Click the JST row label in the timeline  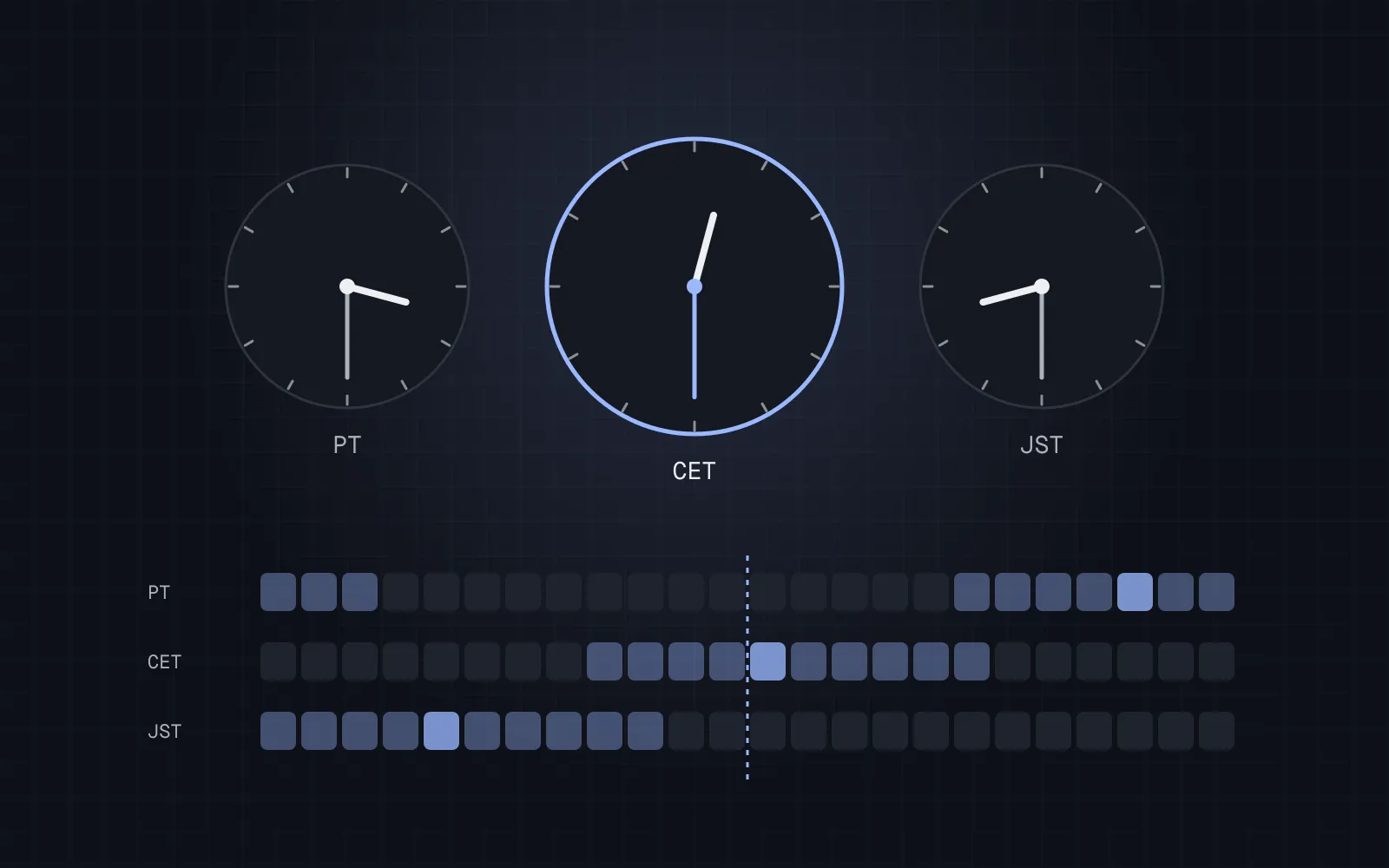[164, 731]
